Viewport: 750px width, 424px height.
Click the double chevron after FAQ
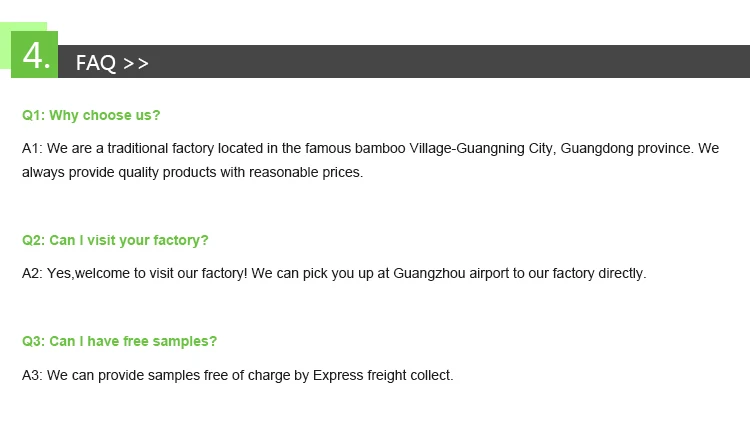(x=136, y=64)
